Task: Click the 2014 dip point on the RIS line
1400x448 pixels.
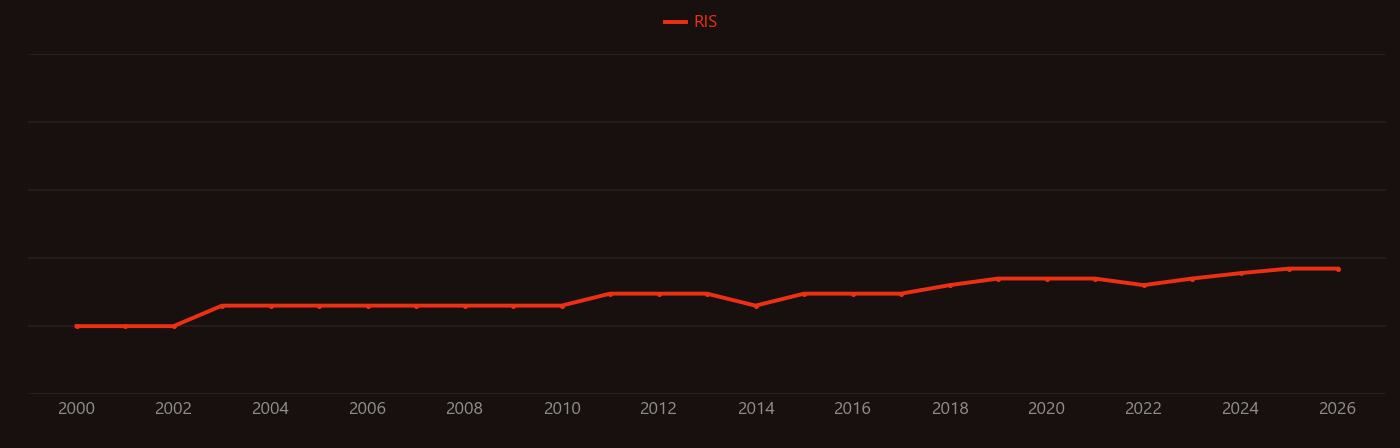Action: click(756, 306)
